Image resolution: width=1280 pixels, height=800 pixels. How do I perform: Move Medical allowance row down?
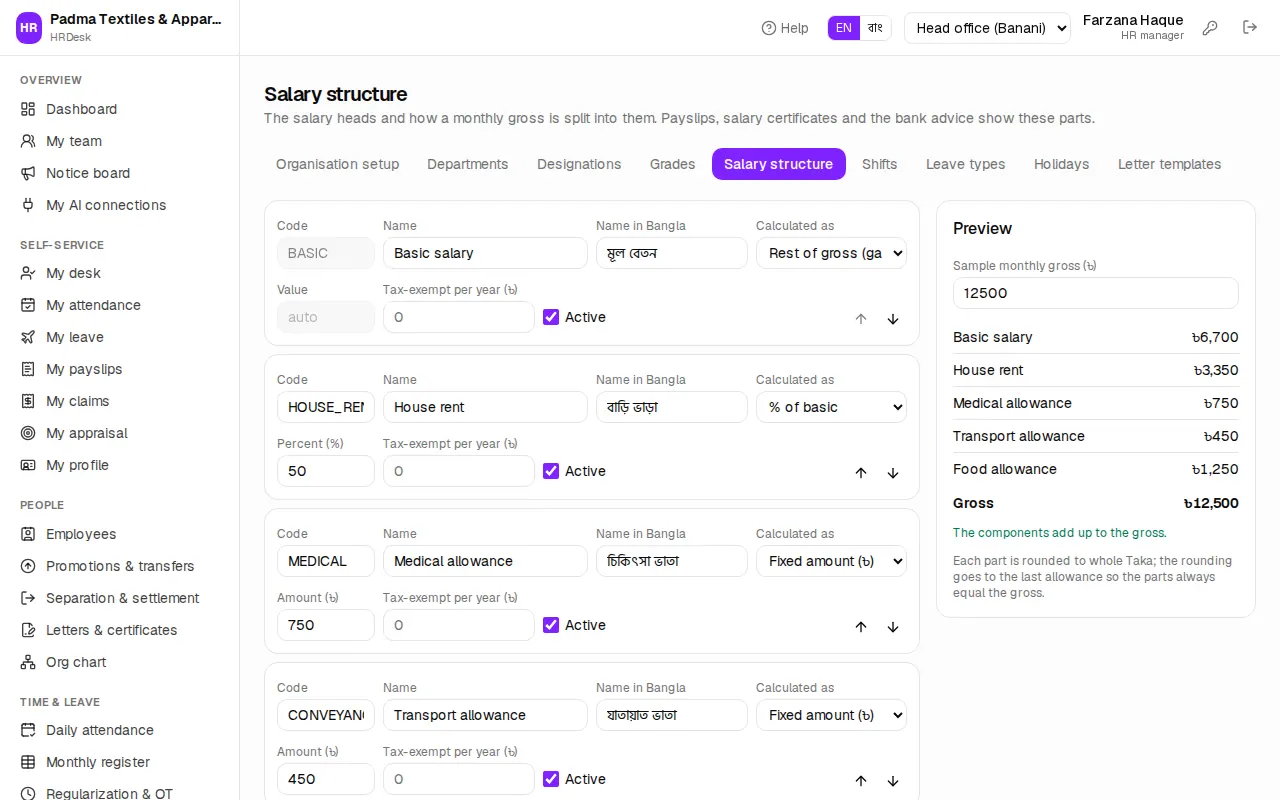(893, 627)
